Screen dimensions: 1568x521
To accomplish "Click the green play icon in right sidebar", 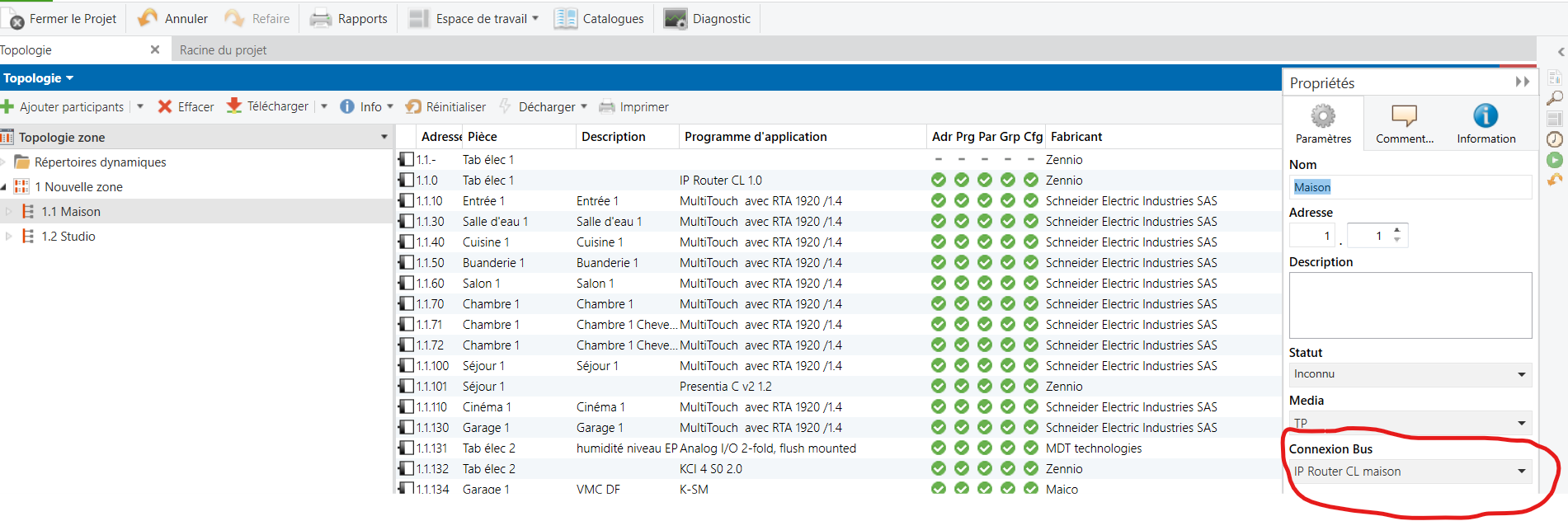I will (1555, 160).
